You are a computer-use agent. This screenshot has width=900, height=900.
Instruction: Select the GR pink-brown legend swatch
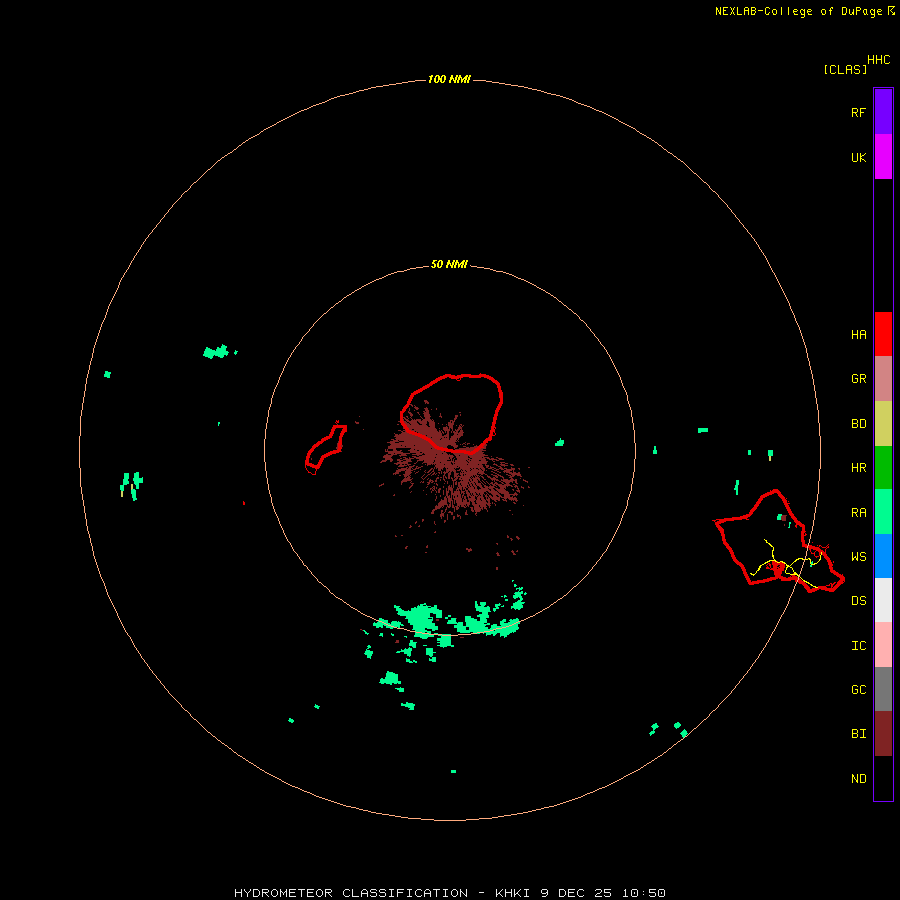pyautogui.click(x=883, y=378)
